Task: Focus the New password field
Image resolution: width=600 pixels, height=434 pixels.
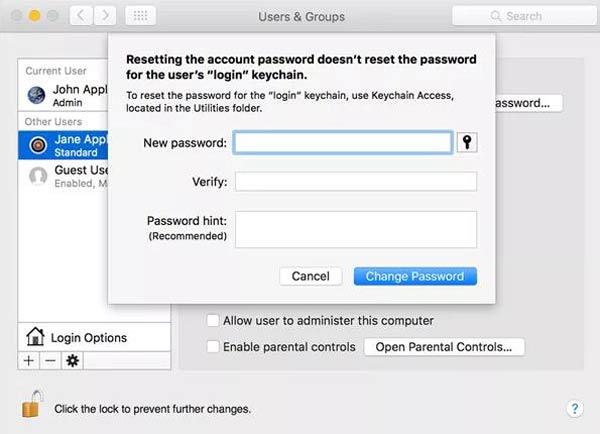Action: pos(343,142)
